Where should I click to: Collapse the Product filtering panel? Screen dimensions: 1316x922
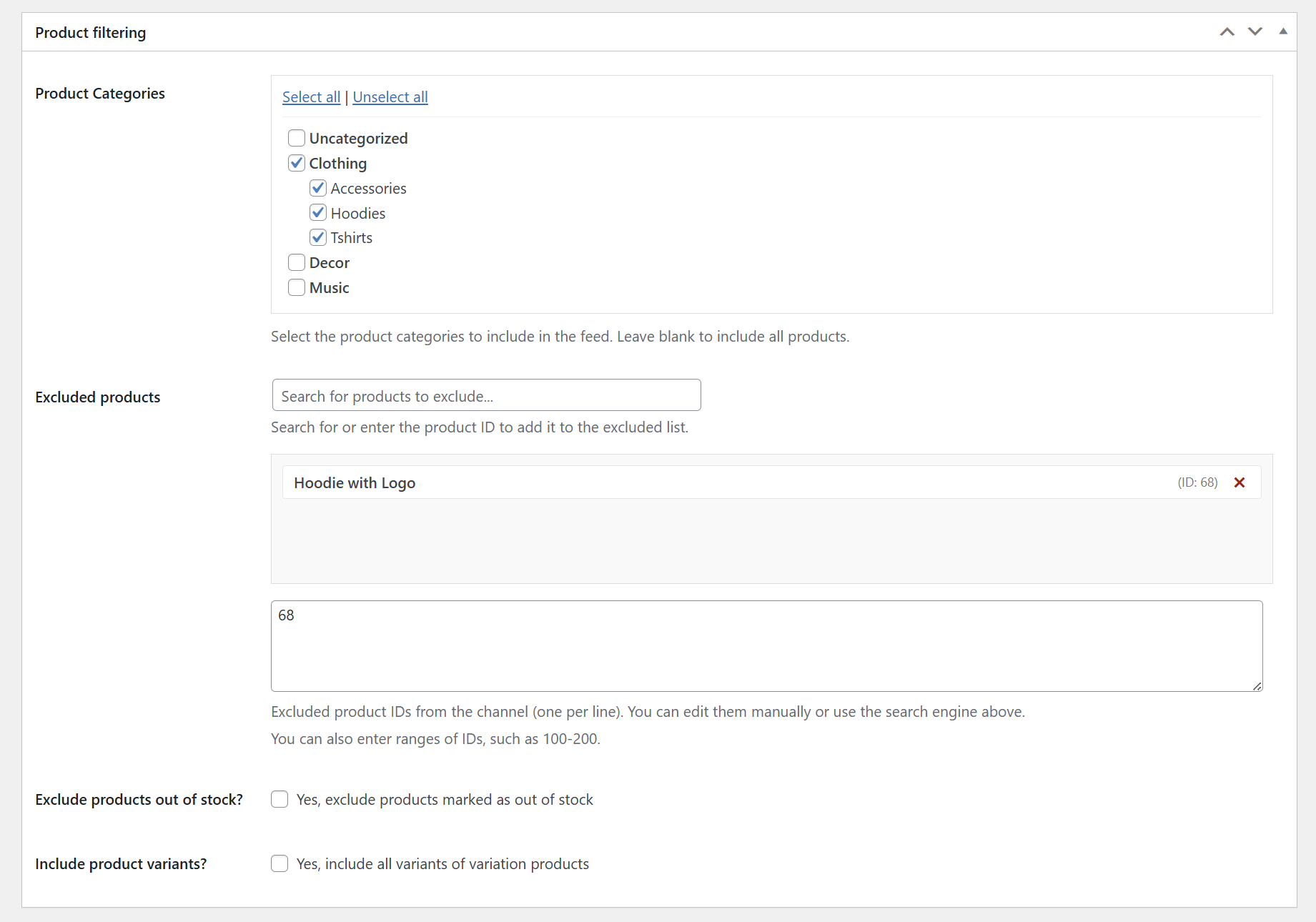point(1283,31)
